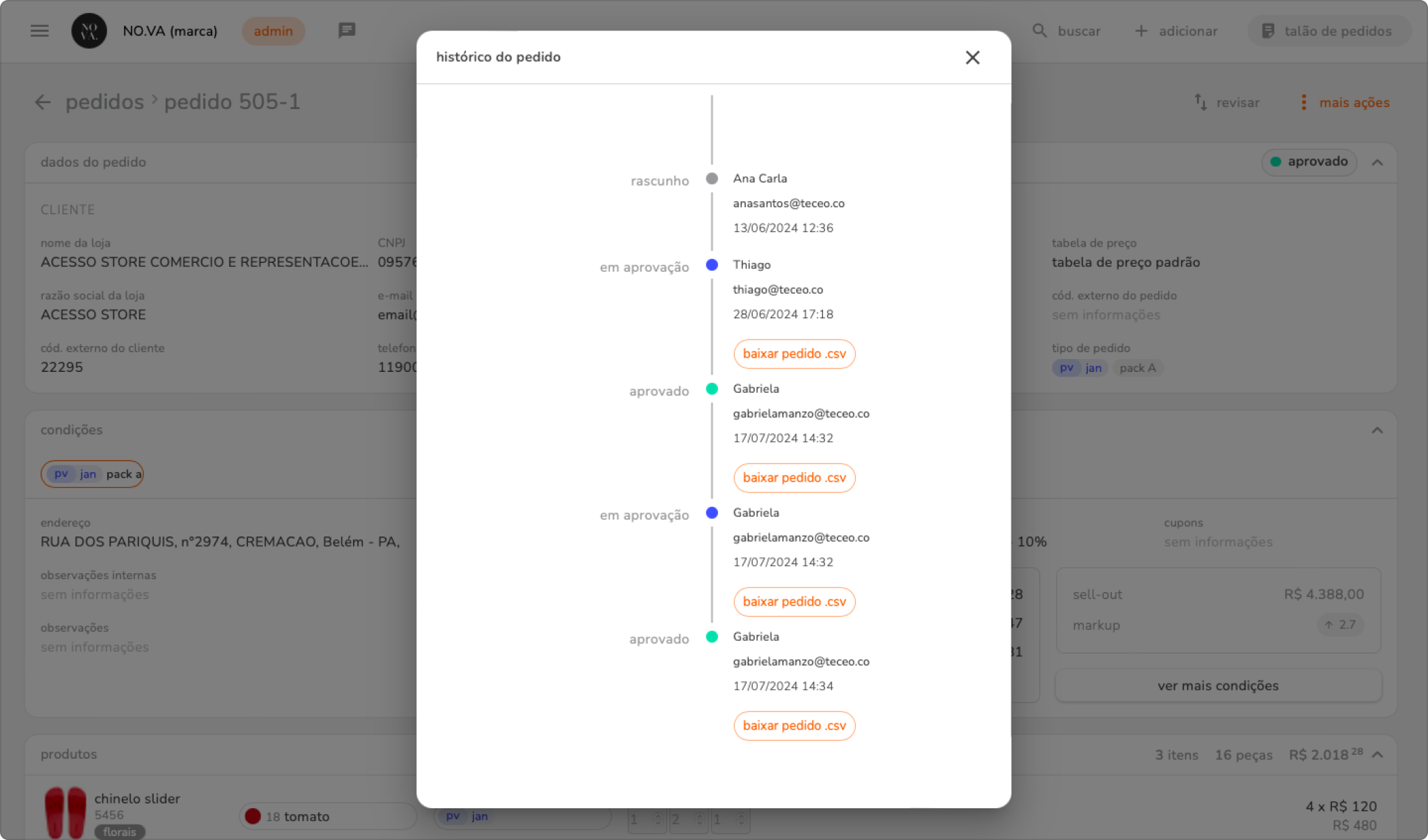Go back with the left arrow

[43, 102]
